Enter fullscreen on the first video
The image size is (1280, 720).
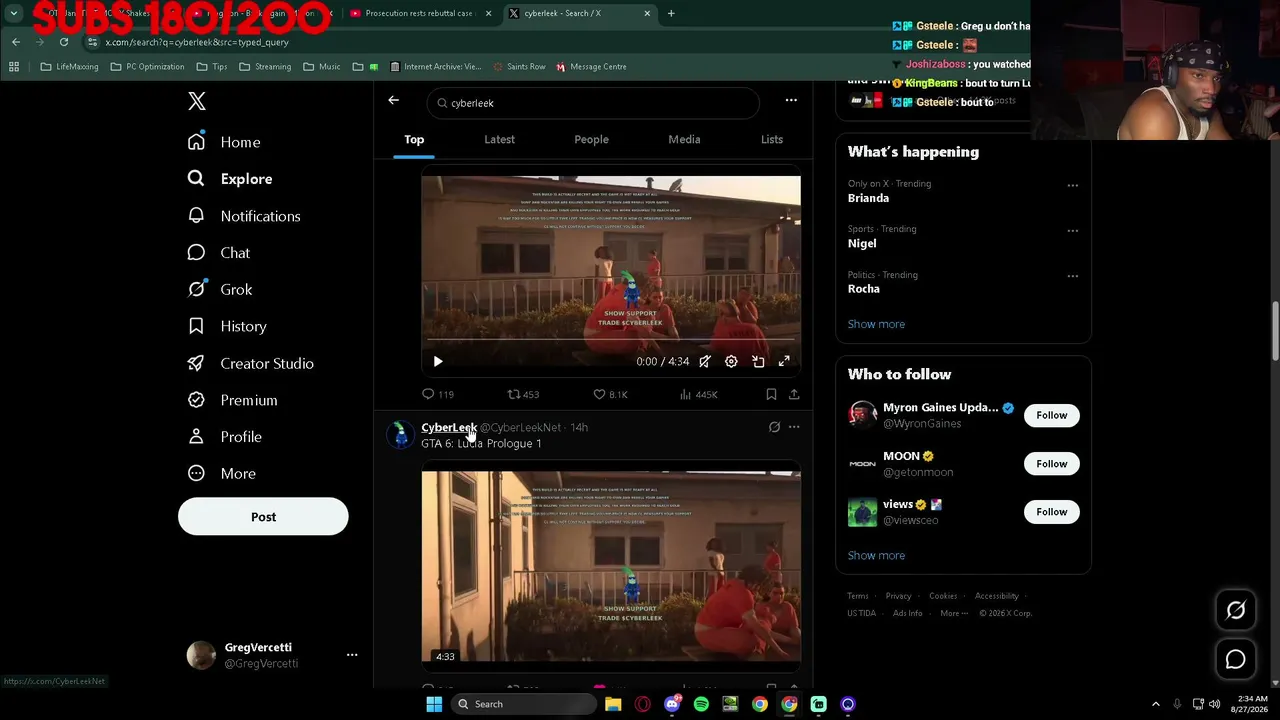click(784, 362)
